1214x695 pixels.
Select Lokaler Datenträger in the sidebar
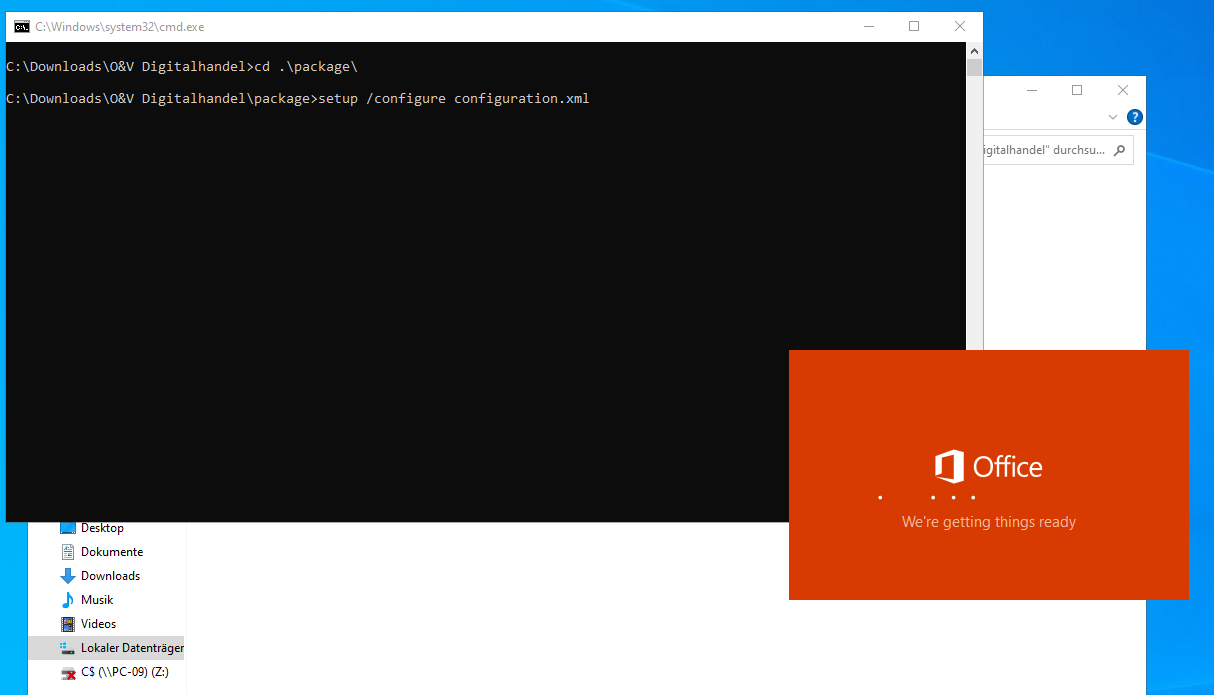131,648
